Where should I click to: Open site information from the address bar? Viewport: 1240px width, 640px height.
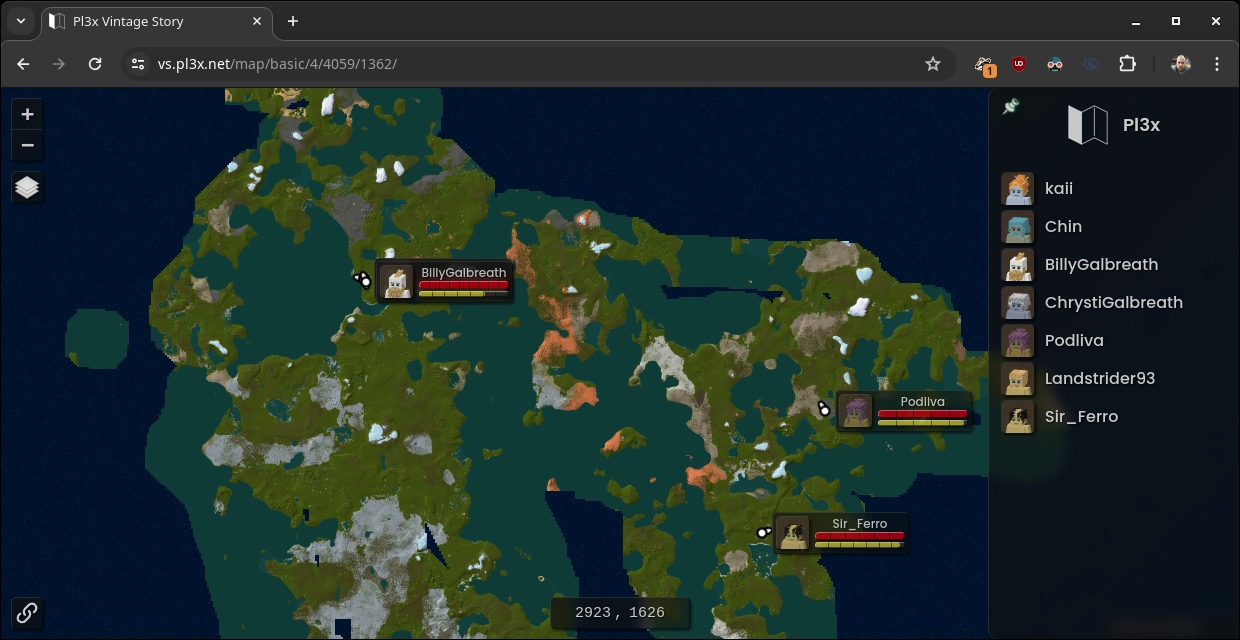point(137,63)
